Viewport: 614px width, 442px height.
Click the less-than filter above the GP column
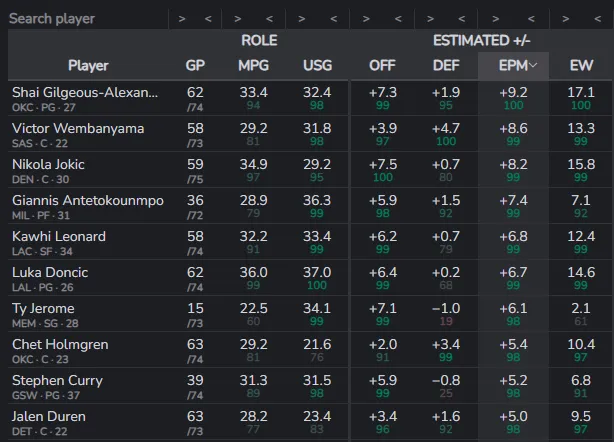[x=207, y=18]
